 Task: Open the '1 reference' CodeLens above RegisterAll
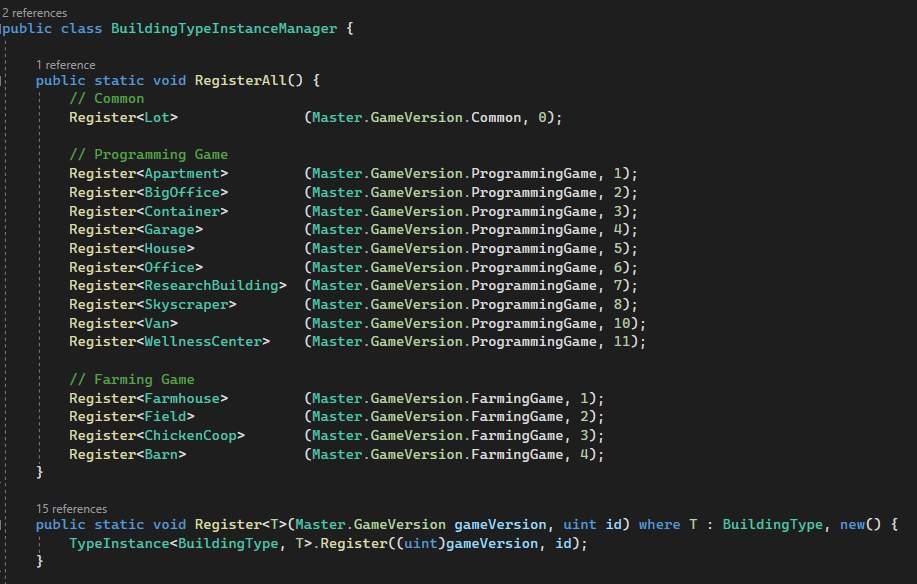(x=66, y=64)
